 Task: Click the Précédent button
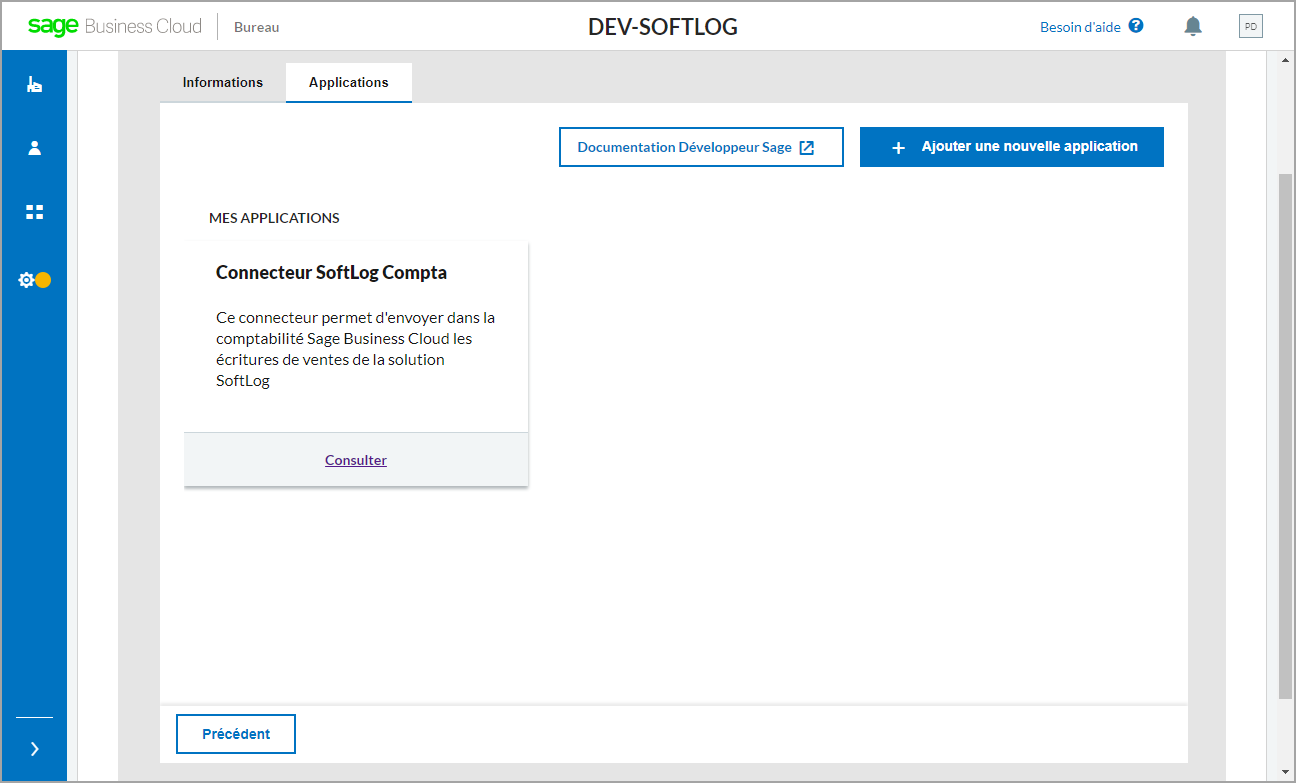pos(236,734)
